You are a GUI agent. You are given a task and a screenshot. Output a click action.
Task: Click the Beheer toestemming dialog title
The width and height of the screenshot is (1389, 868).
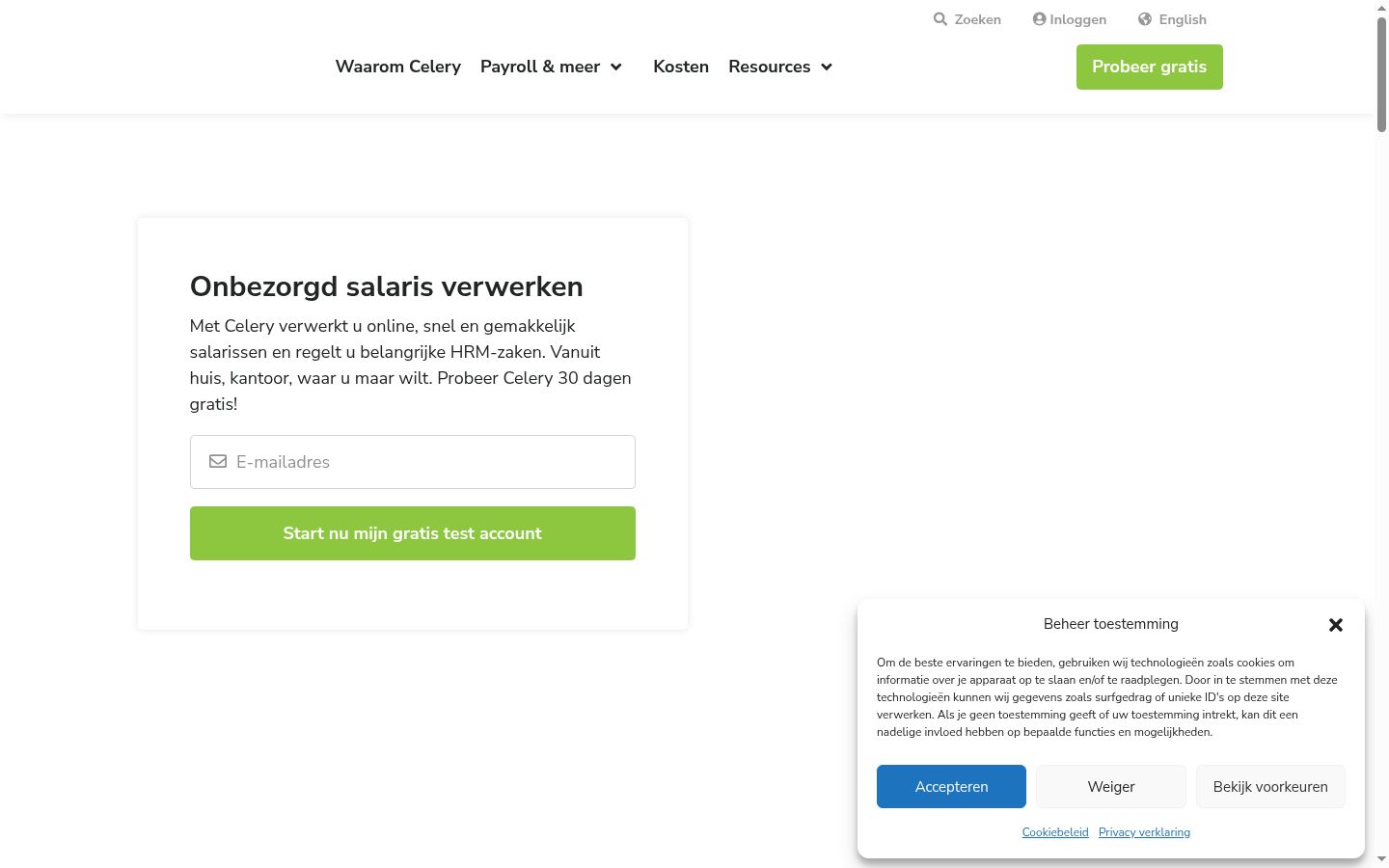(x=1111, y=624)
